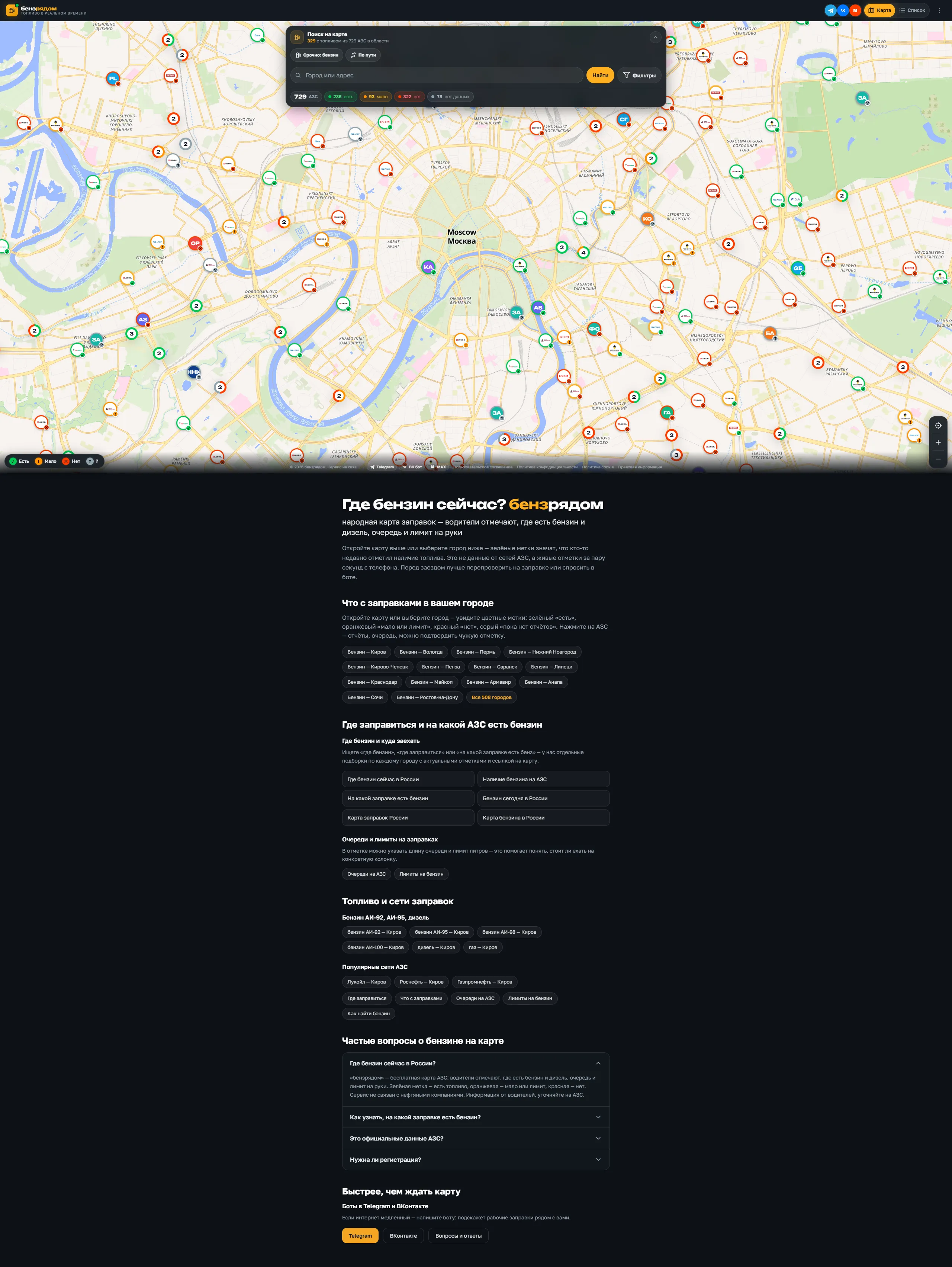
Task: Zoom in the map with plus
Action: click(x=938, y=442)
